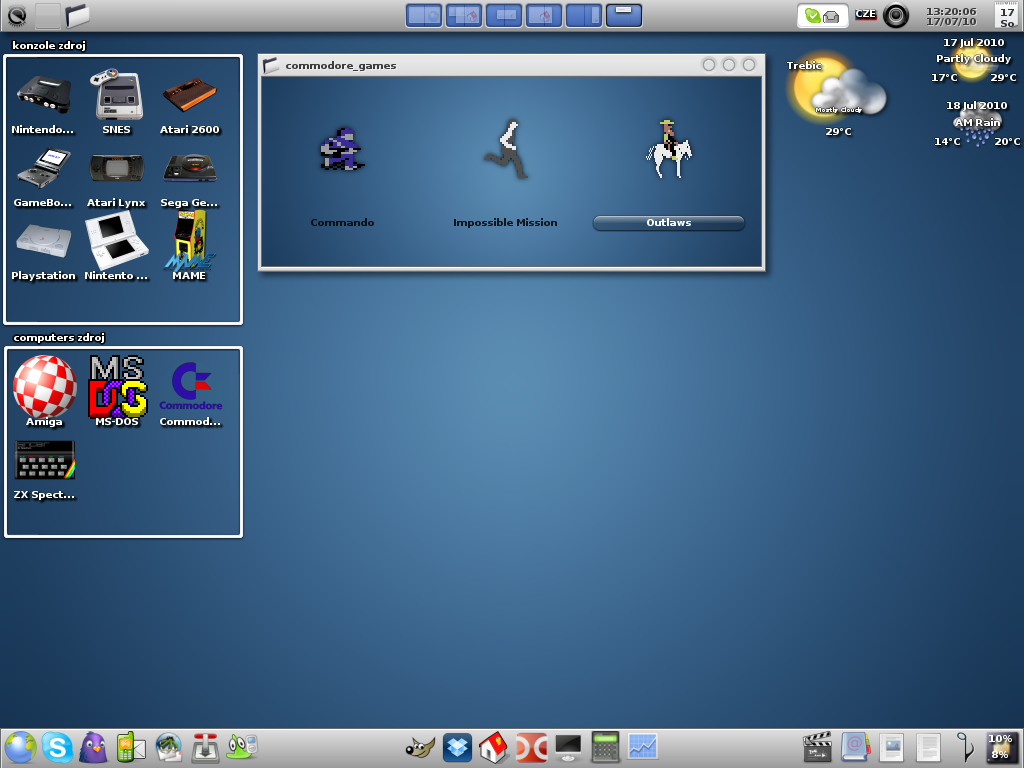Open the folder icon in top panel

[77, 15]
